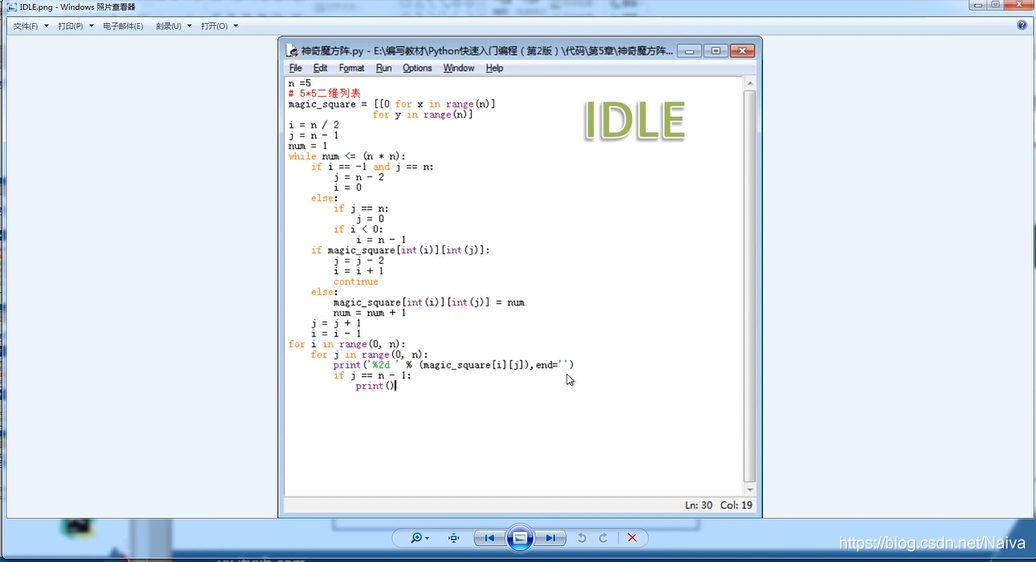Viewport: 1036px width, 562px height.
Task: Click the 'continue' keyword line
Action: coord(355,281)
